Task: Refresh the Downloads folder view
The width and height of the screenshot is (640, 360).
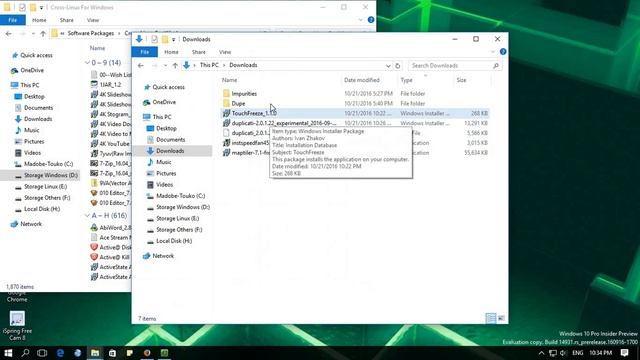Action: pyautogui.click(x=398, y=66)
